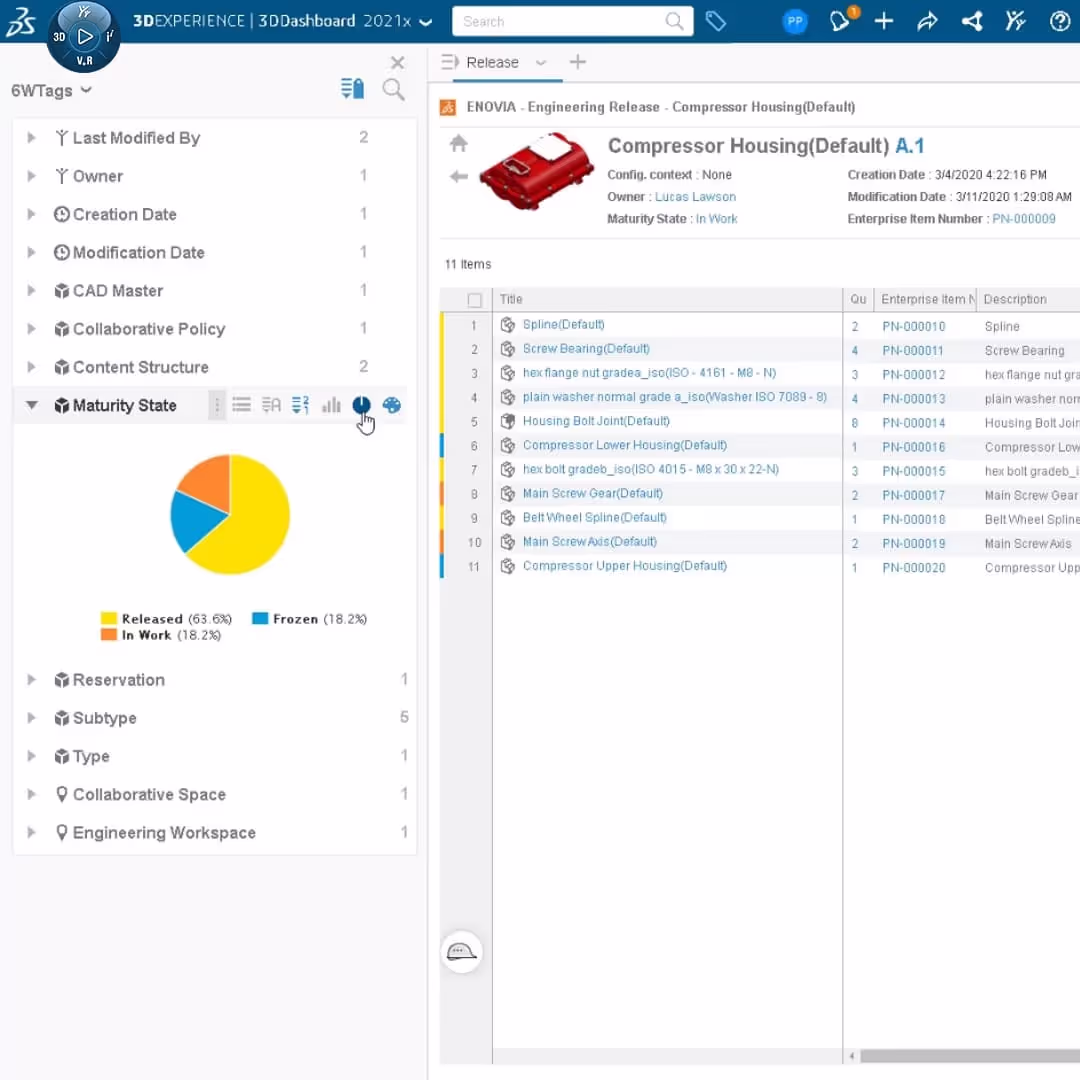This screenshot has height=1080, width=1080.
Task: Click the 3DS logo icon
Action: [21, 21]
